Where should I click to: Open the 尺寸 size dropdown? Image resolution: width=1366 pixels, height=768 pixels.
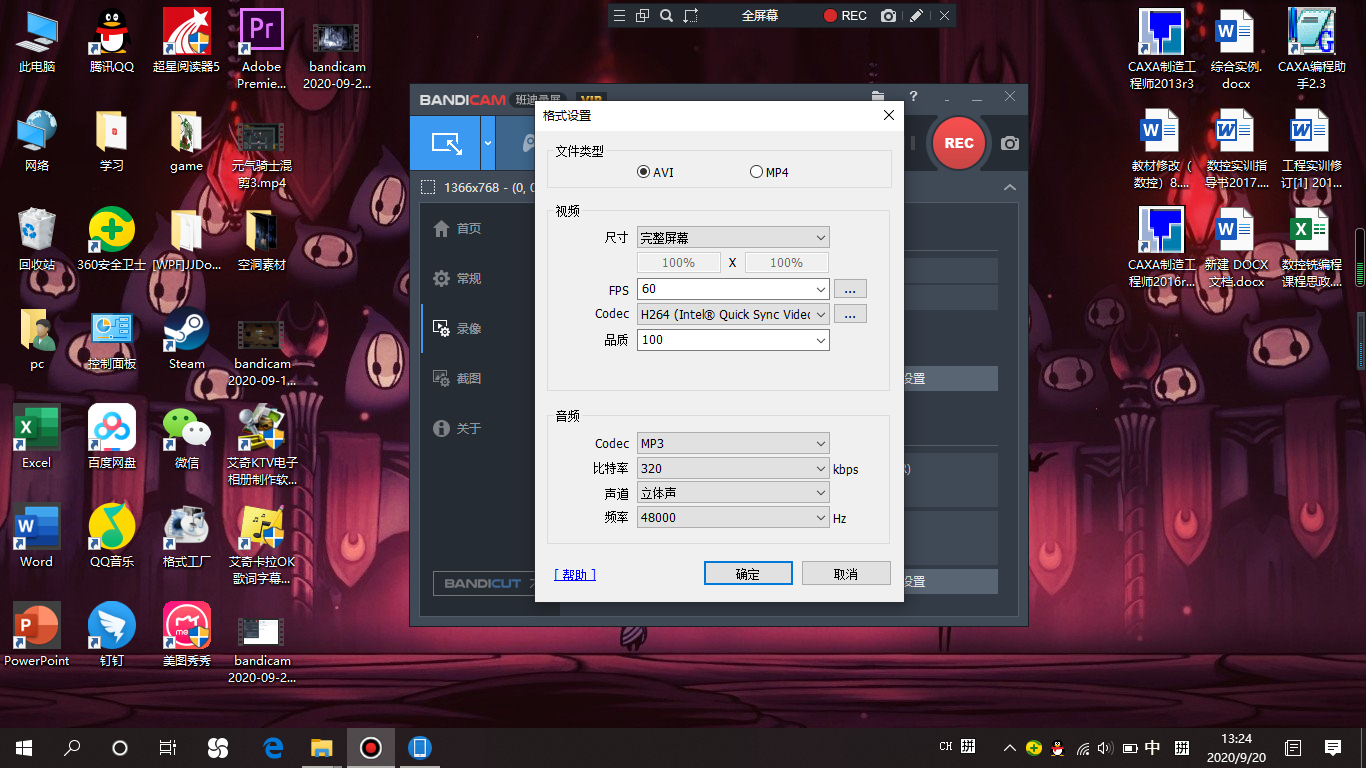click(733, 238)
